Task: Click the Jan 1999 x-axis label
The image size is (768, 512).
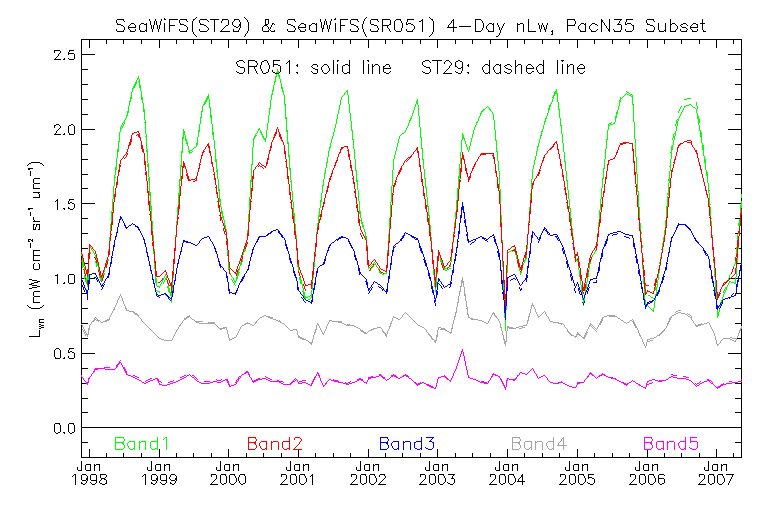Action: (x=159, y=473)
